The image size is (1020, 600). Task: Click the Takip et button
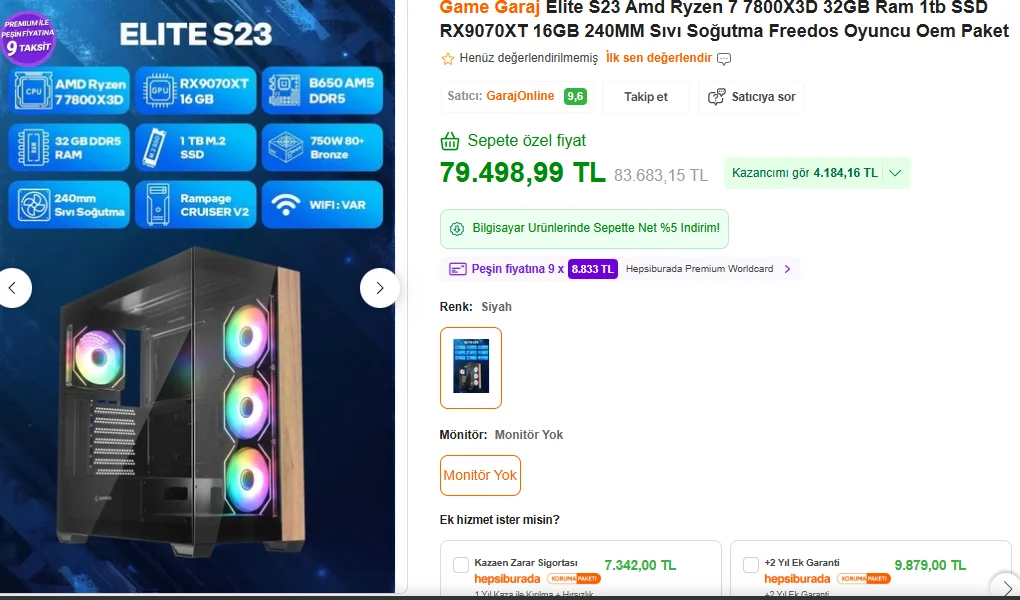click(646, 97)
